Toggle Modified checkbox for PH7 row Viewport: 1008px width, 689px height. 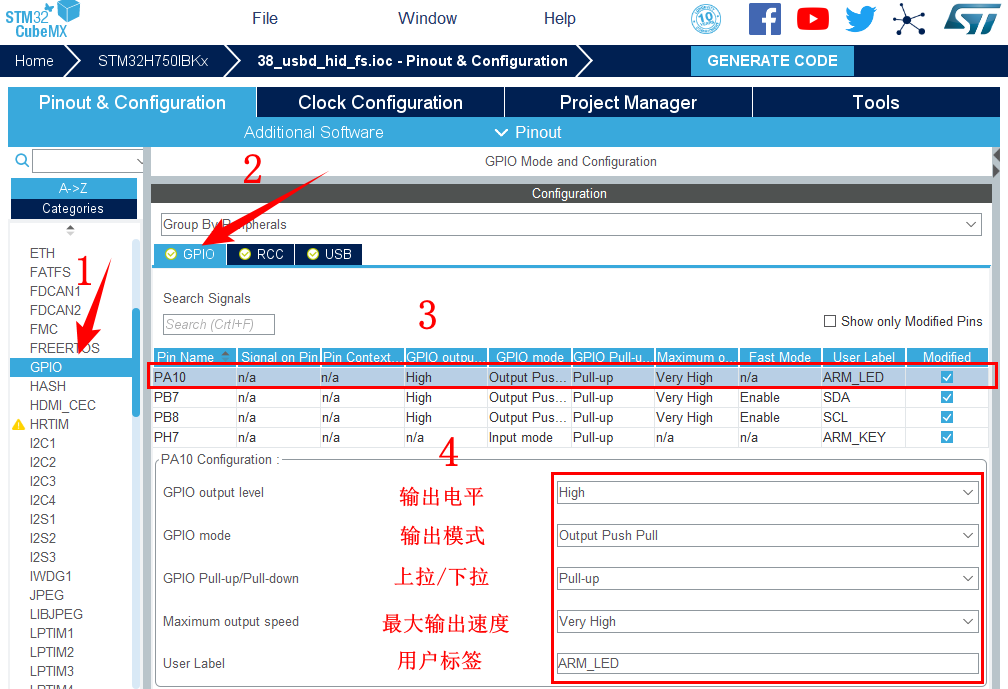947,437
